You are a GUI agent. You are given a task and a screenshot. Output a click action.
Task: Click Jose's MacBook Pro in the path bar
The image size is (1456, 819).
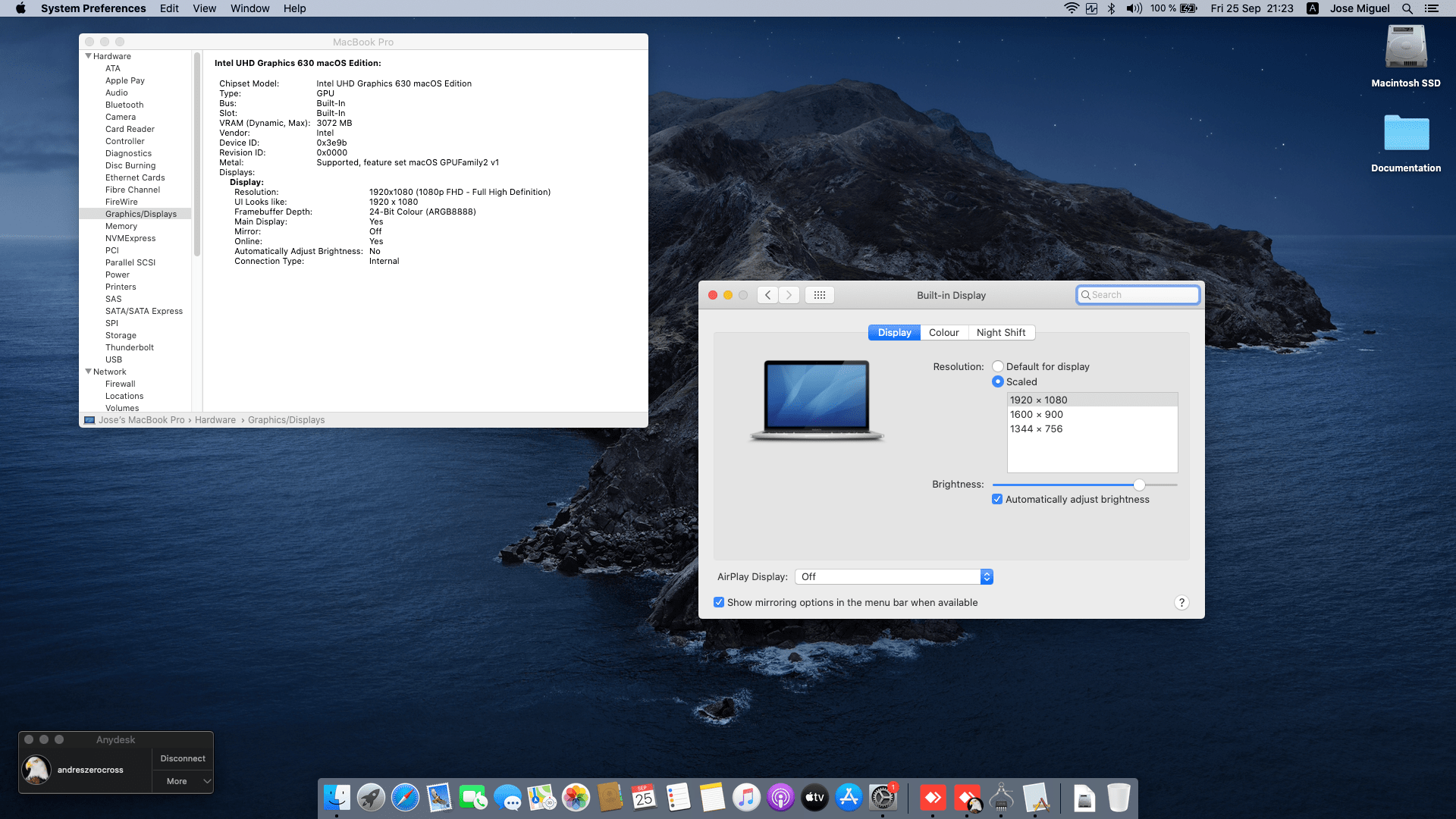click(142, 420)
